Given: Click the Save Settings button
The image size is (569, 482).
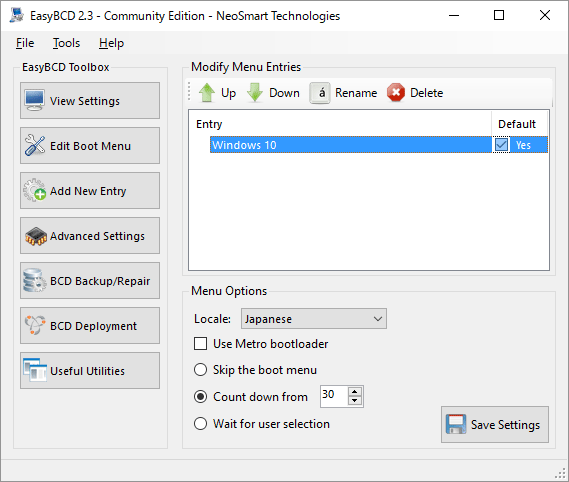Looking at the screenshot, I should point(495,424).
